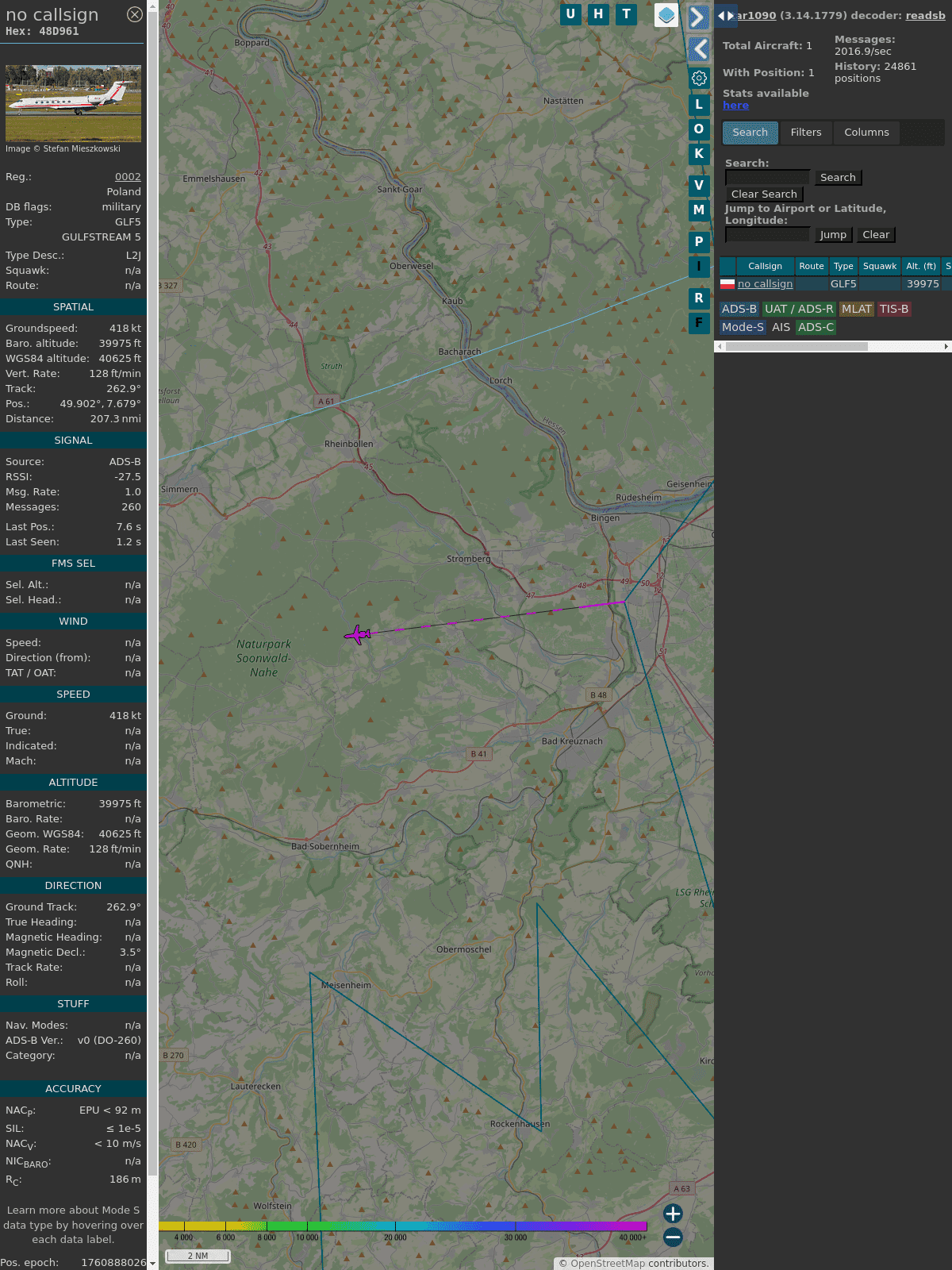The image size is (952, 1270).
Task: Toggle the O map option
Action: click(699, 129)
